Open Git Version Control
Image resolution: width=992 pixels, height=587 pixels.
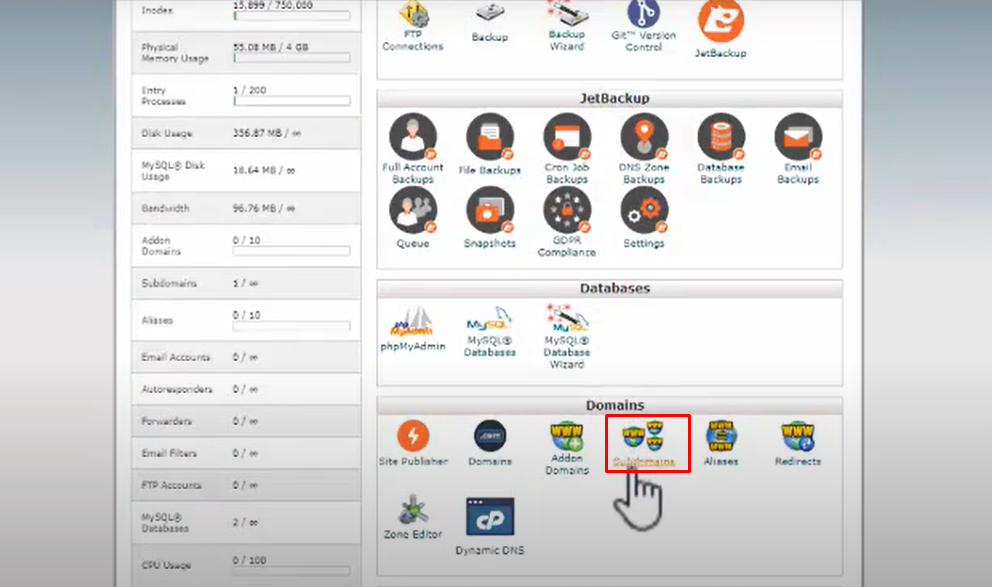pos(643,25)
